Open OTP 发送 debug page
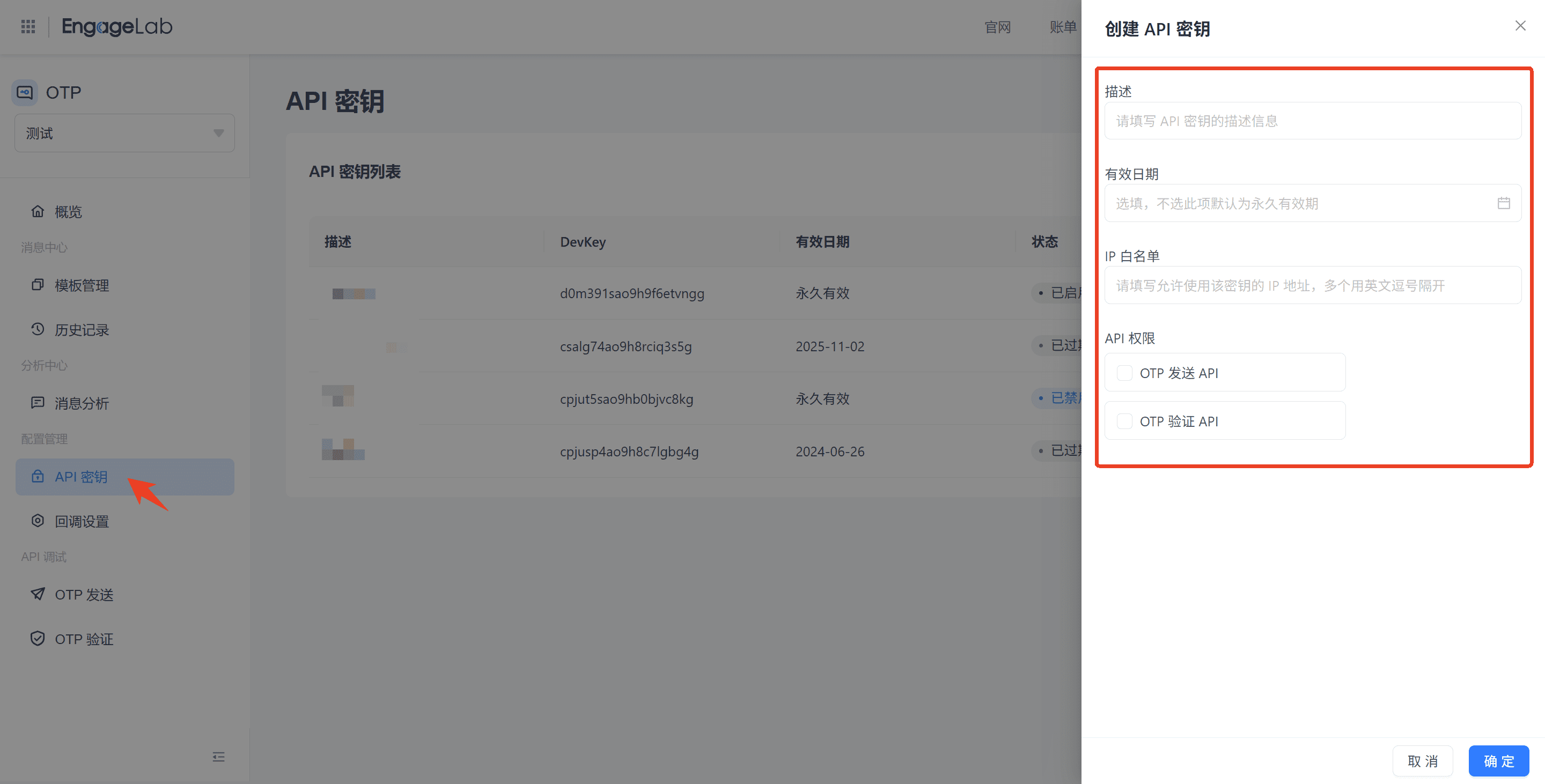This screenshot has width=1545, height=784. click(85, 595)
